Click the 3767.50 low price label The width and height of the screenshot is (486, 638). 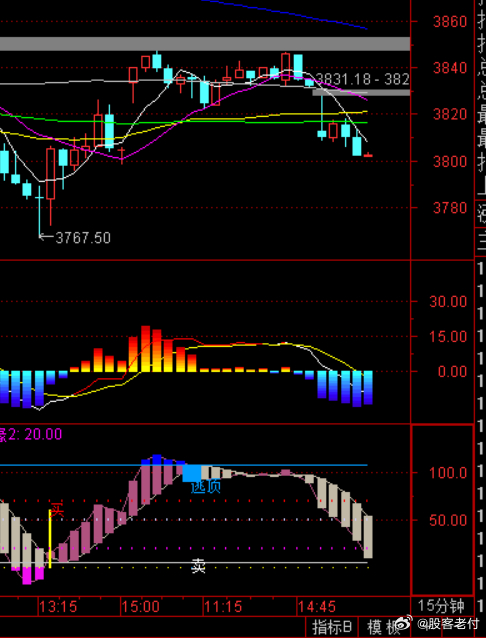[83, 238]
